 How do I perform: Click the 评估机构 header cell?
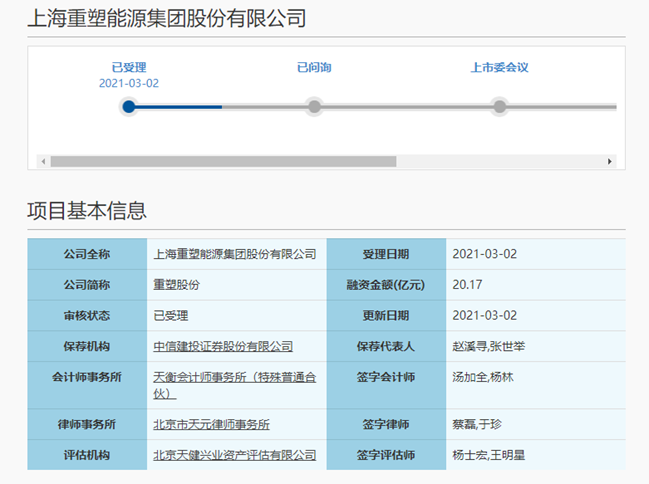point(87,455)
